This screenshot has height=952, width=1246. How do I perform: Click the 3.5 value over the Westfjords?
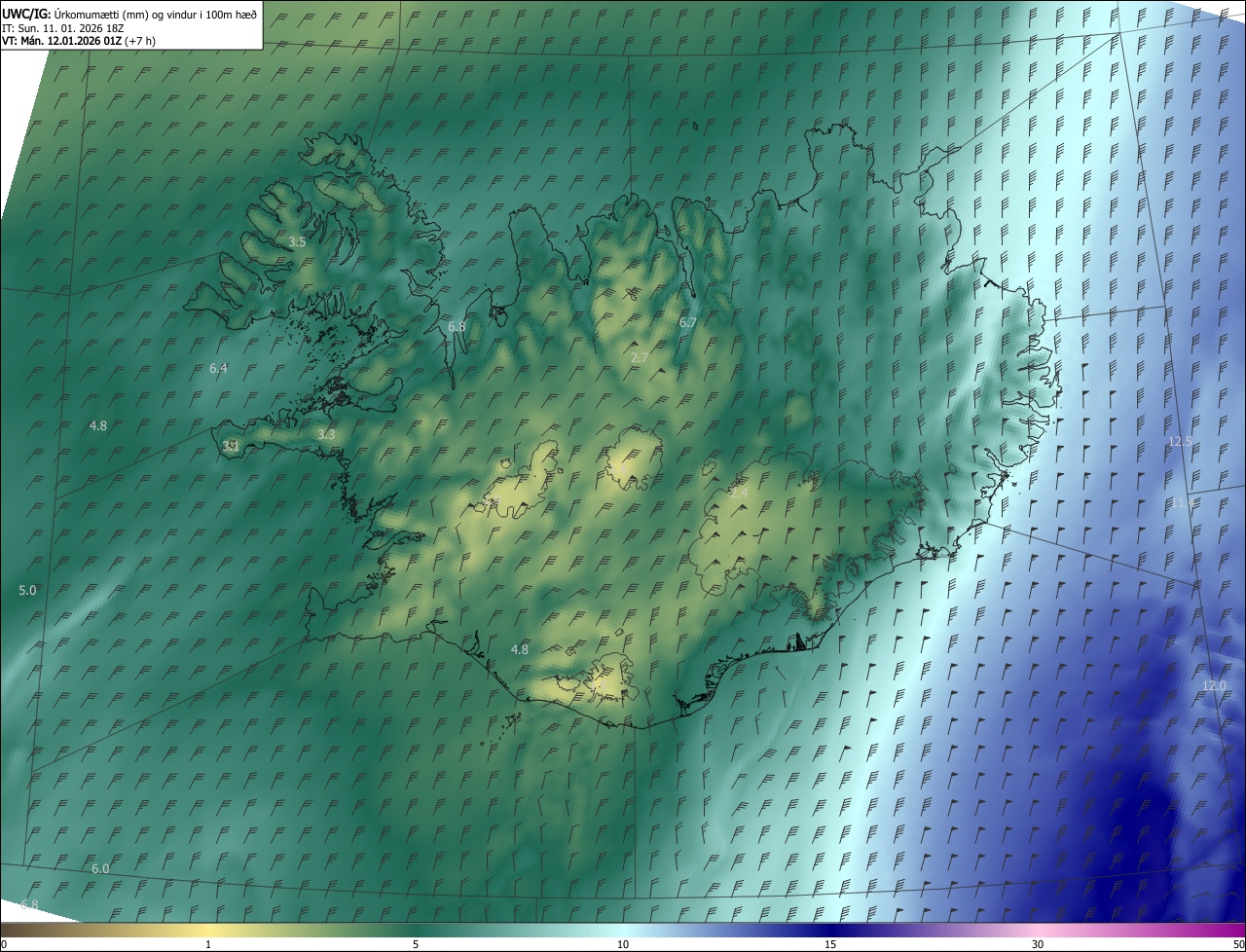[x=298, y=241]
